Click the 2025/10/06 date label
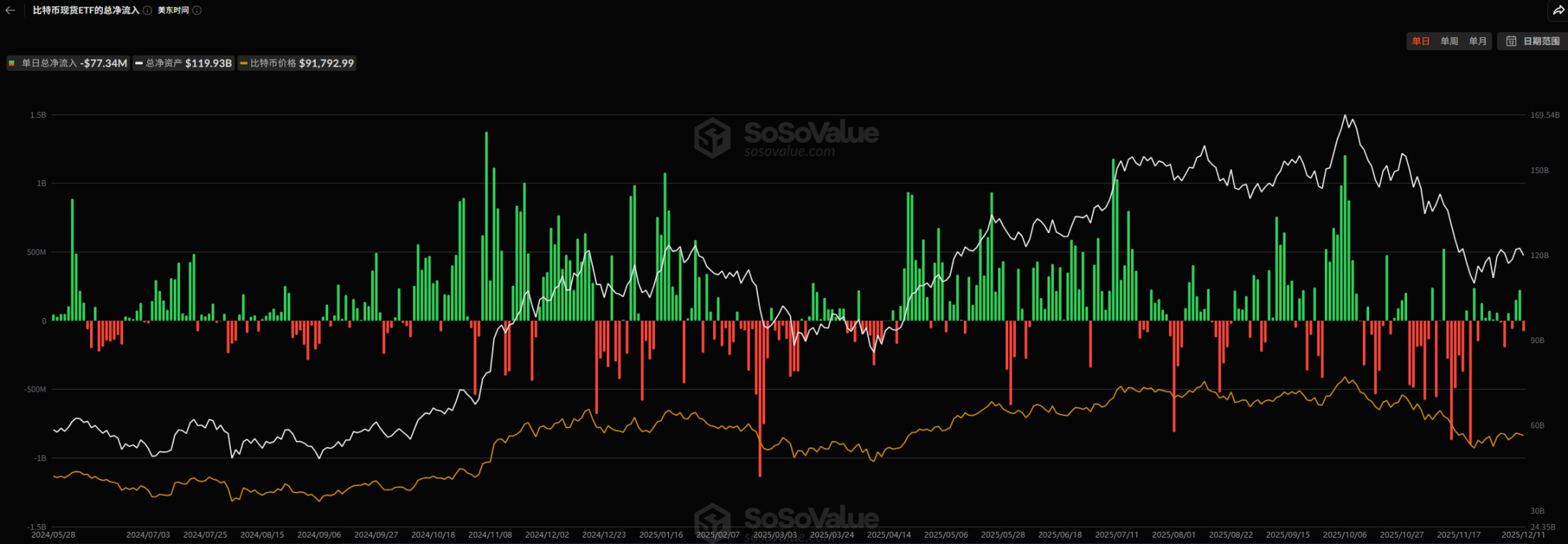The width and height of the screenshot is (1568, 544). coord(1345,535)
